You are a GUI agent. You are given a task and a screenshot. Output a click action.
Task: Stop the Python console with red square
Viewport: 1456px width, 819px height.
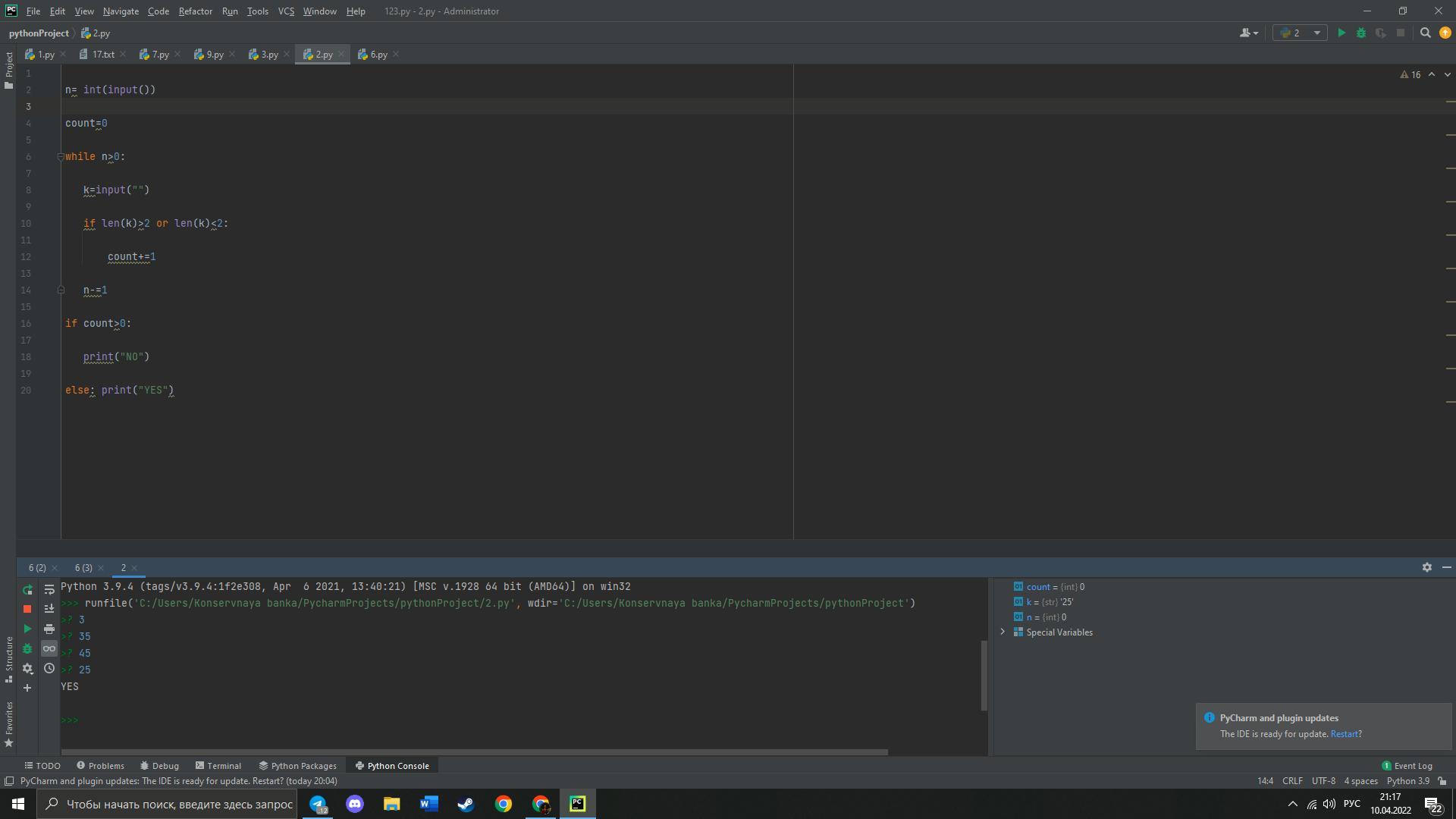tap(27, 609)
